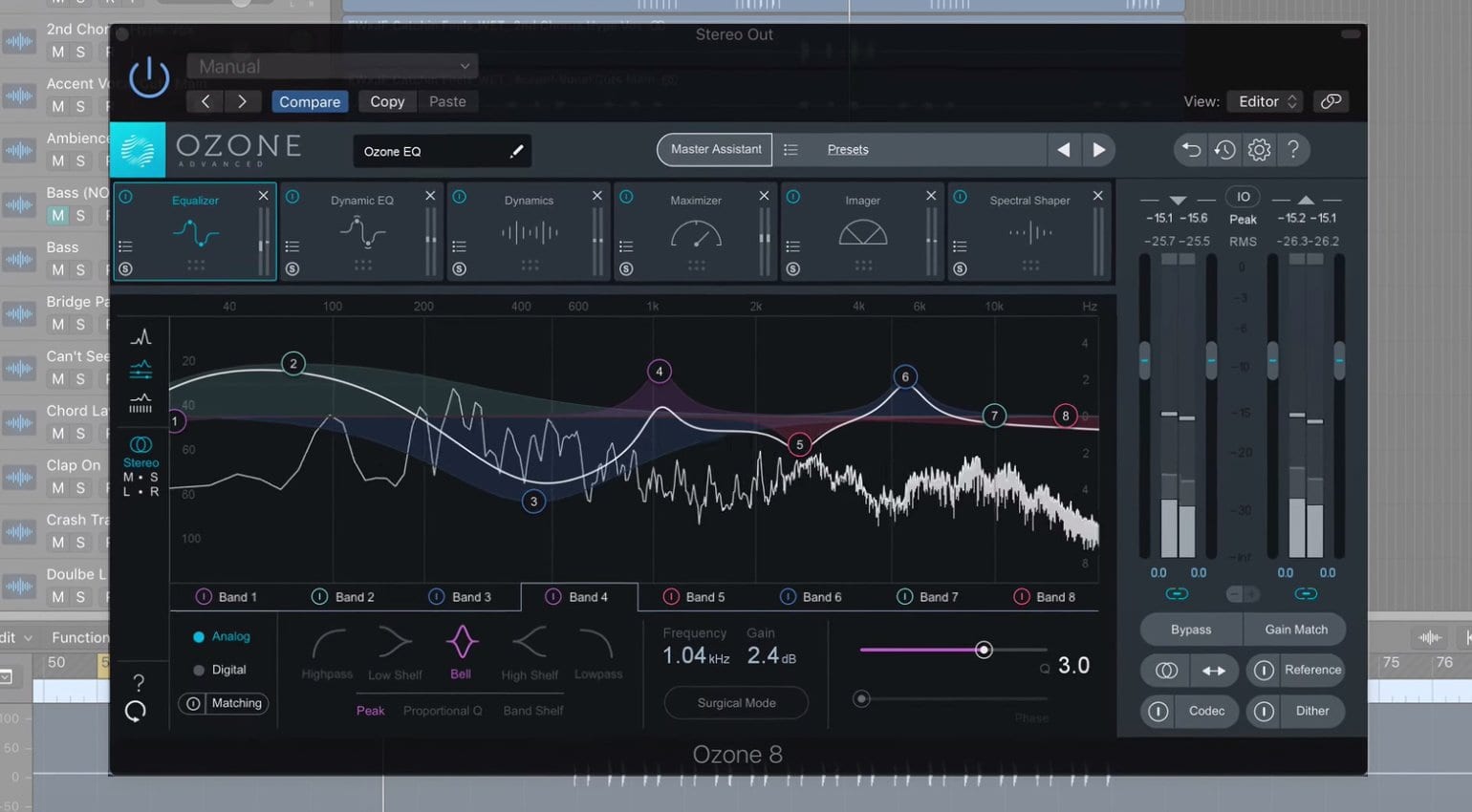Image resolution: width=1472 pixels, height=812 pixels.
Task: Select EQ node 3 on the curve
Action: coord(533,501)
